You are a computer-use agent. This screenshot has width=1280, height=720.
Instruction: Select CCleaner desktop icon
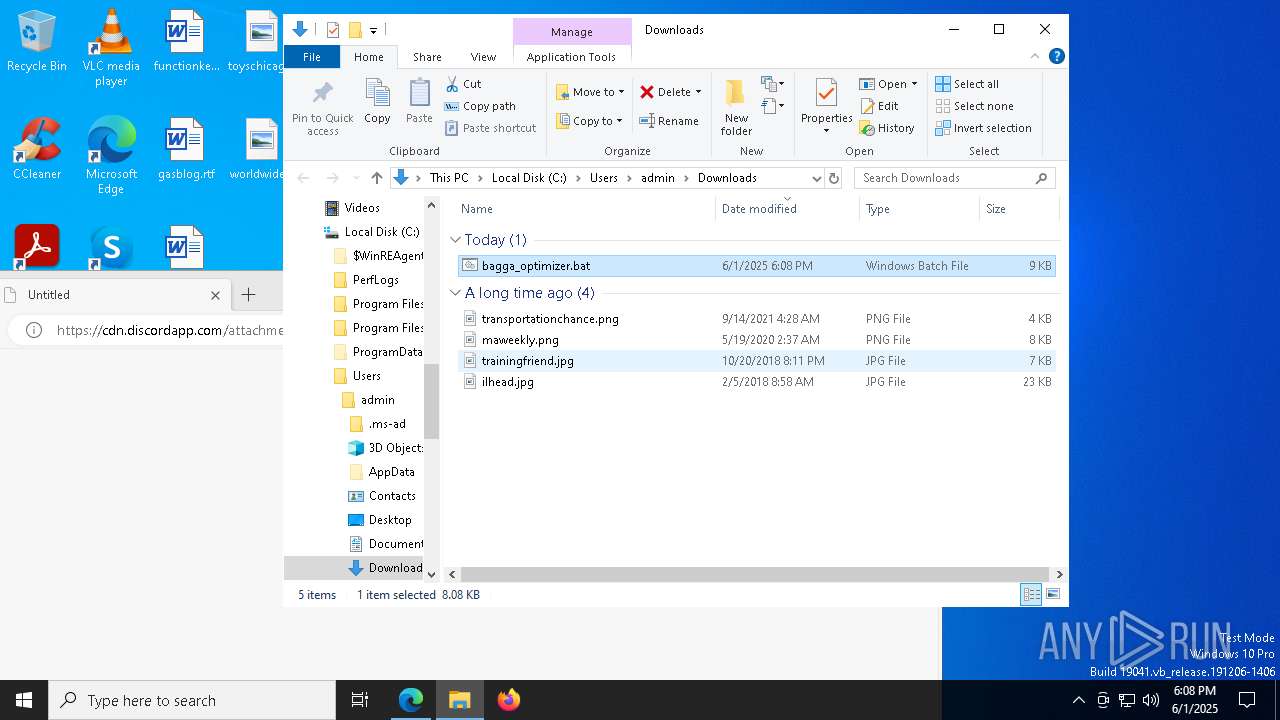click(x=37, y=149)
